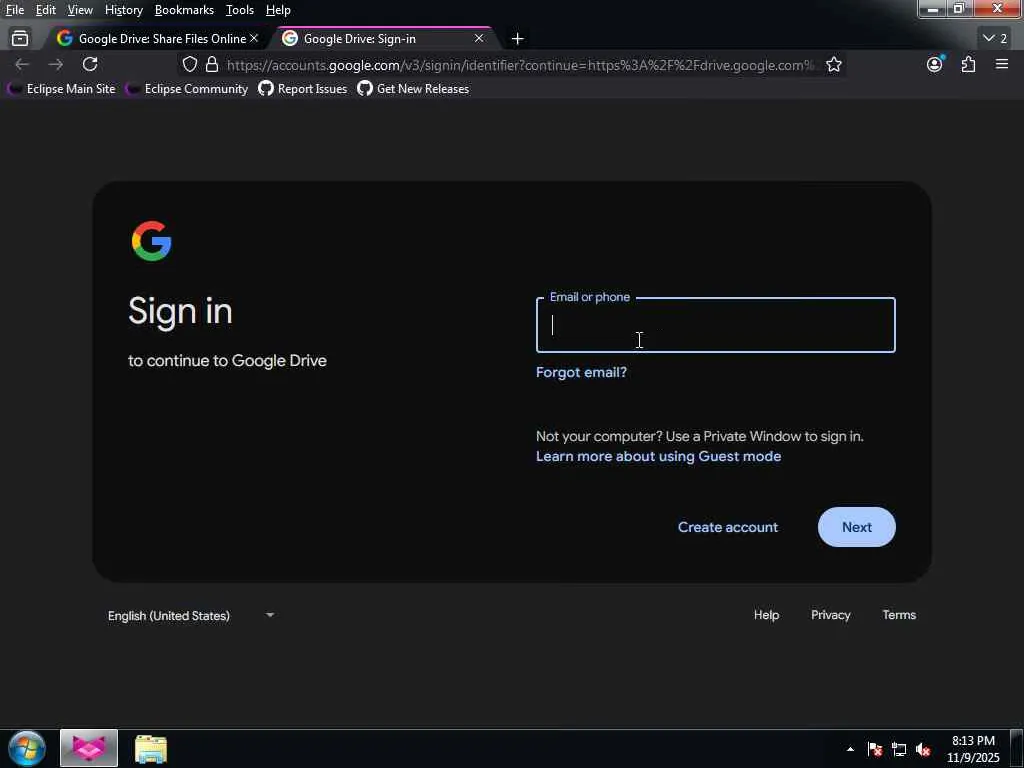Open Windows Explorer from taskbar
1024x768 pixels.
point(151,748)
